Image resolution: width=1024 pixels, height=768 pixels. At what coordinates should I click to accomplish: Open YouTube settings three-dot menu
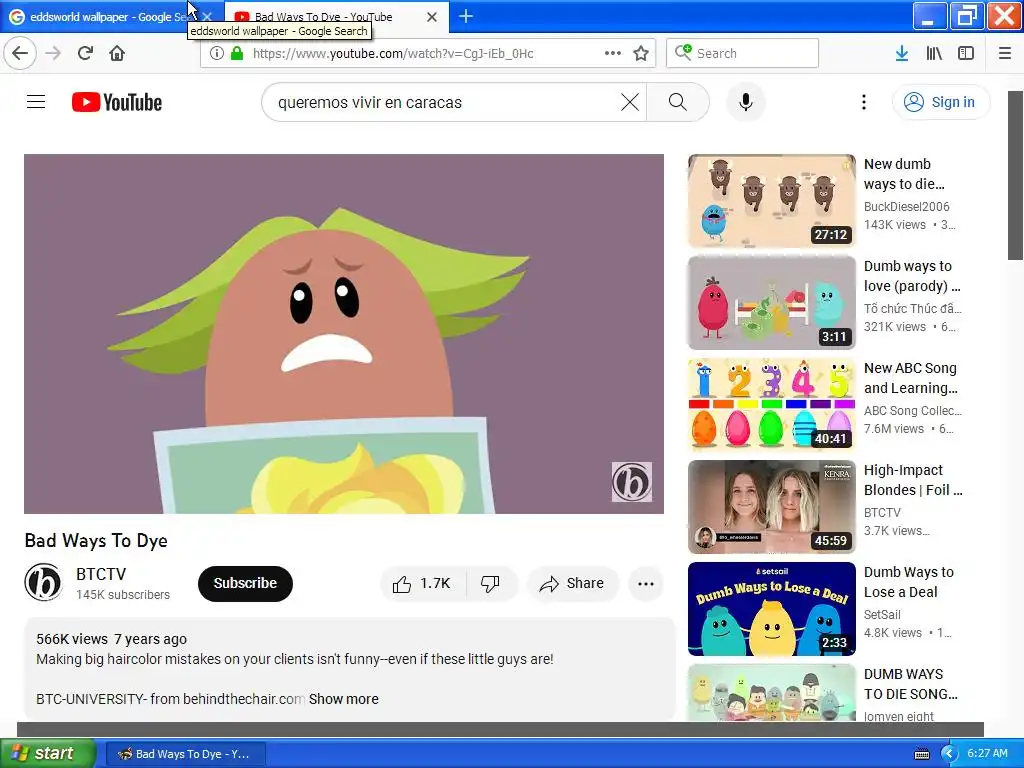point(863,102)
